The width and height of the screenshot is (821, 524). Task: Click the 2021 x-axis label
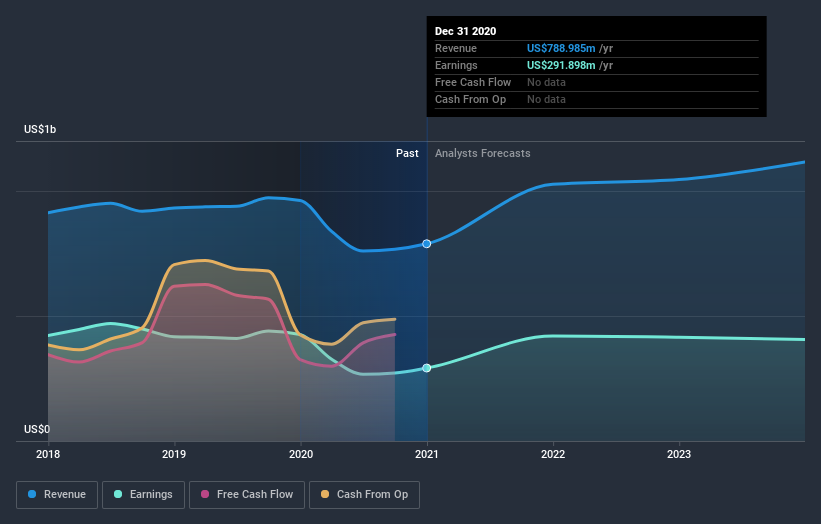(x=427, y=454)
